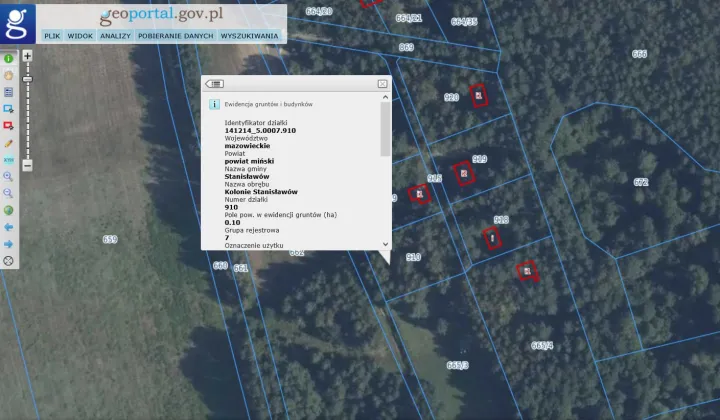Click the parcel 664/35 map label
Image resolution: width=720 pixels, height=420 pixels.
click(x=464, y=22)
